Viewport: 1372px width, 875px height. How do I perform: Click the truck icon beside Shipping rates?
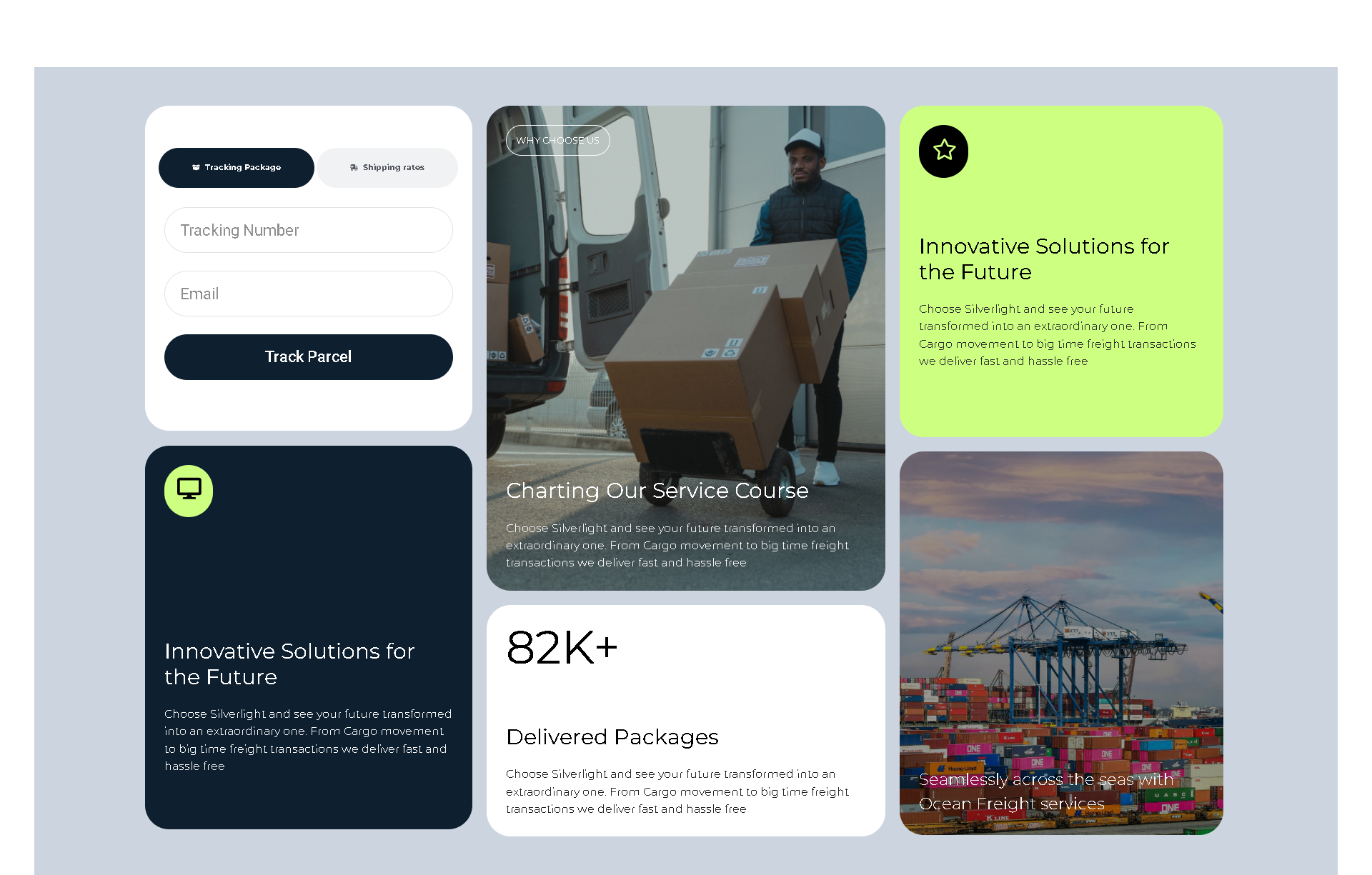pos(354,168)
